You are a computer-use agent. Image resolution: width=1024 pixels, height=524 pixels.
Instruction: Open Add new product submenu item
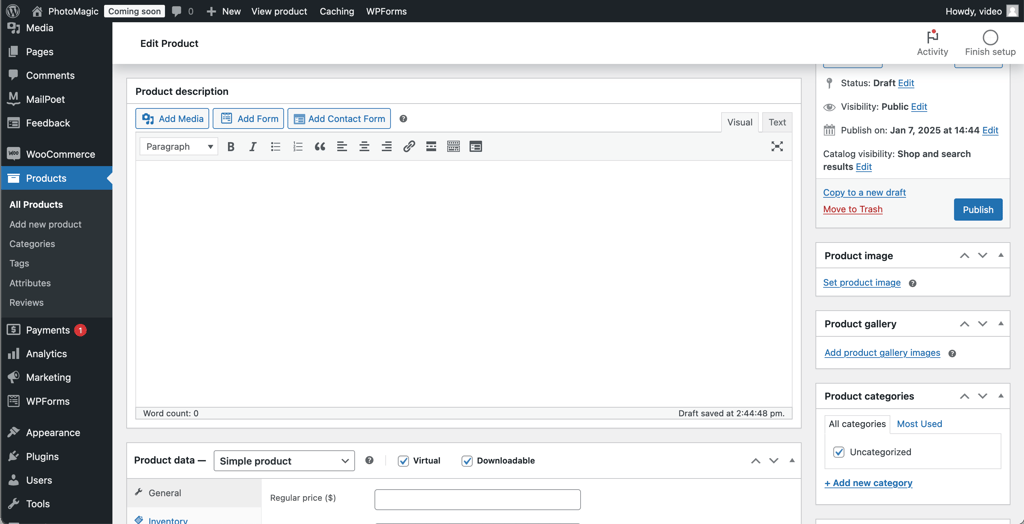46,224
